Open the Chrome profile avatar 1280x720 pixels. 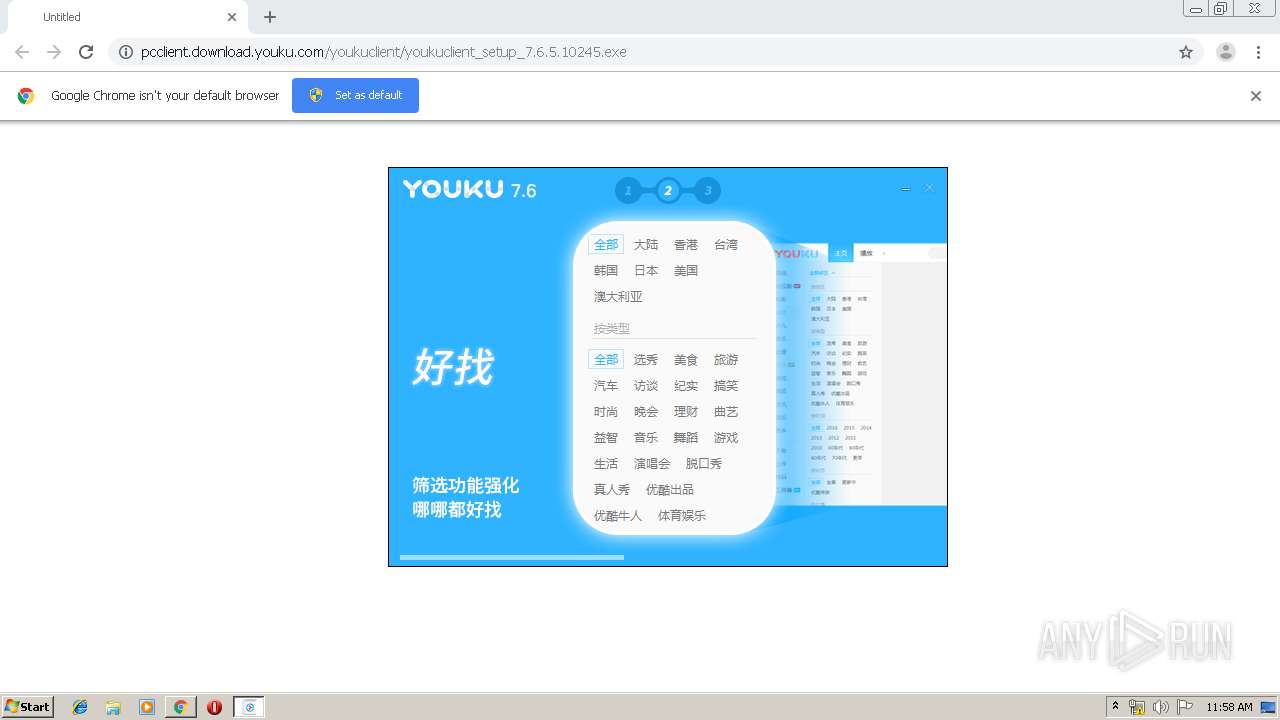click(1226, 52)
